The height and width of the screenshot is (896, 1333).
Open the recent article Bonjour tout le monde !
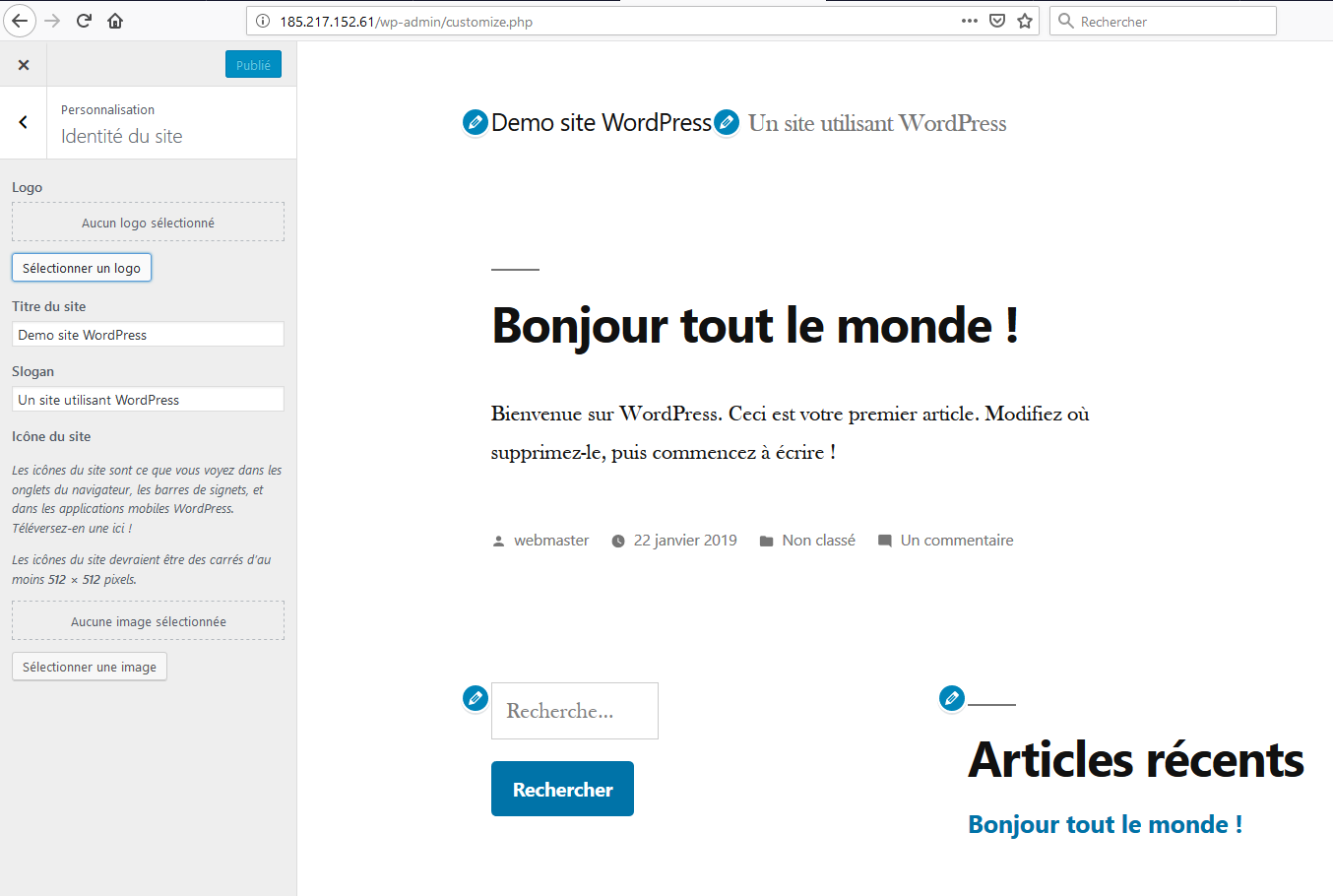pyautogui.click(x=1106, y=824)
